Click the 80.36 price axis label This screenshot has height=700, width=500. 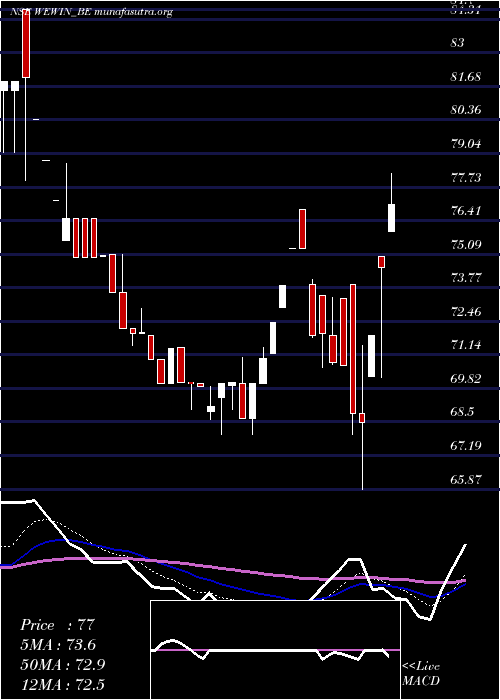point(466,110)
